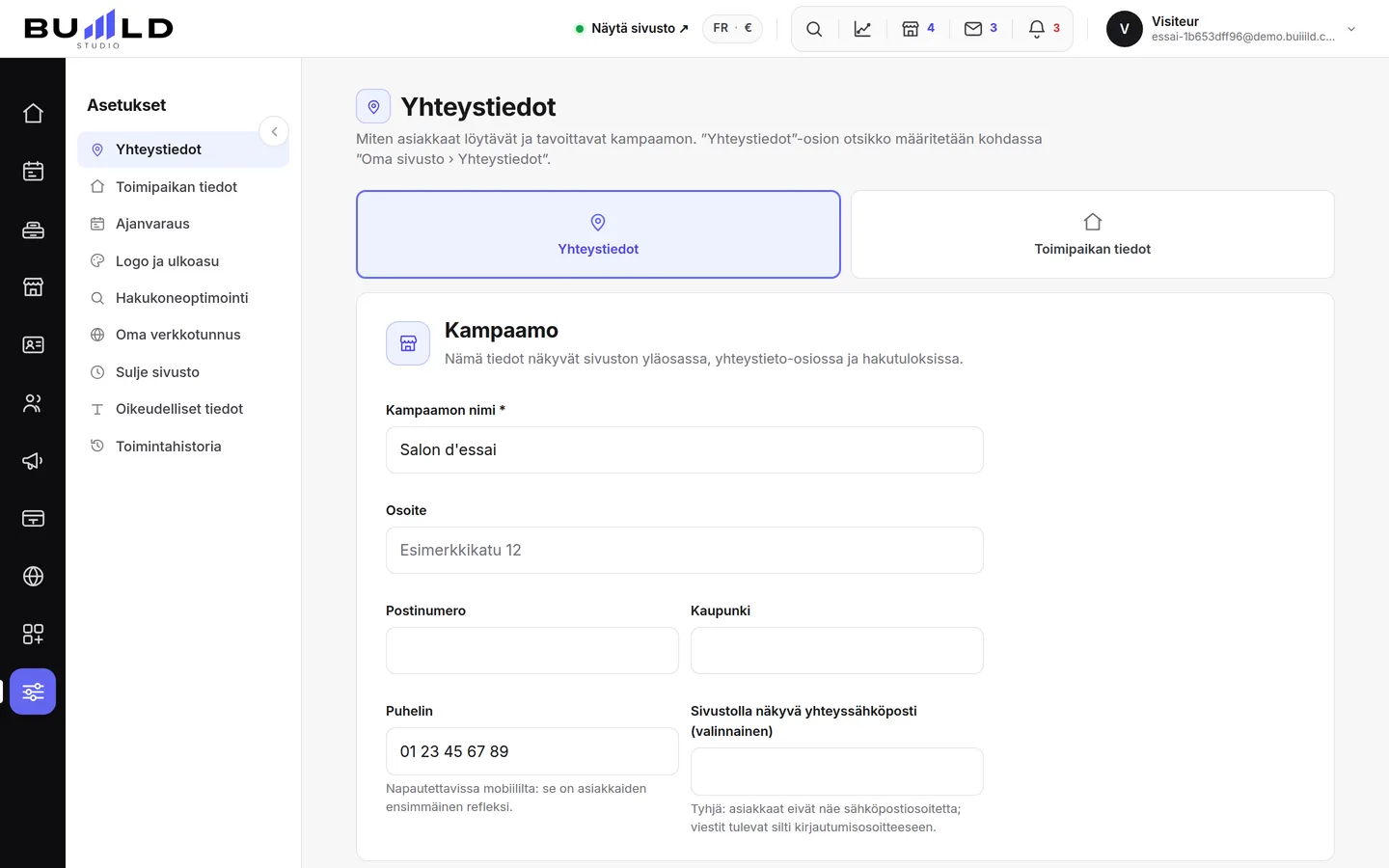This screenshot has width=1389, height=868.
Task: Open the clients people icon in sidebar
Action: 33,403
